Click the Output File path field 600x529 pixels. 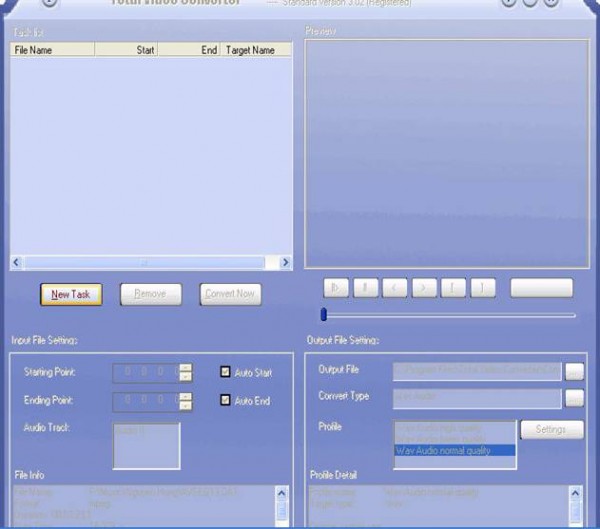(477, 371)
